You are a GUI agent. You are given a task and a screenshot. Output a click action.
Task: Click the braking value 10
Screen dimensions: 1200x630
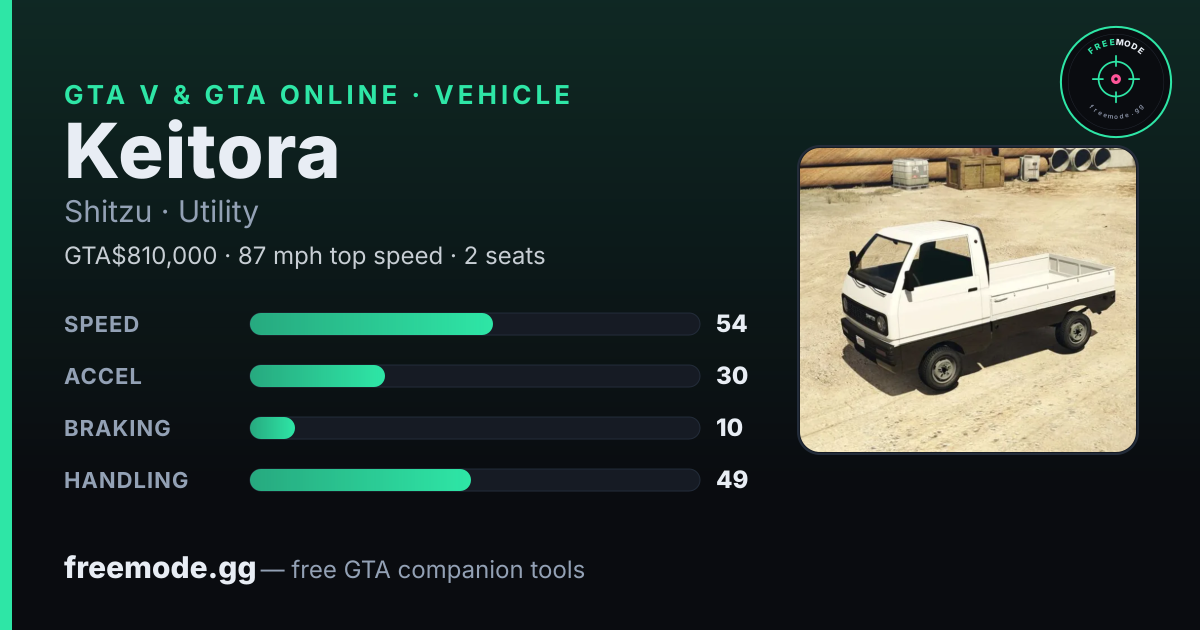coord(730,428)
